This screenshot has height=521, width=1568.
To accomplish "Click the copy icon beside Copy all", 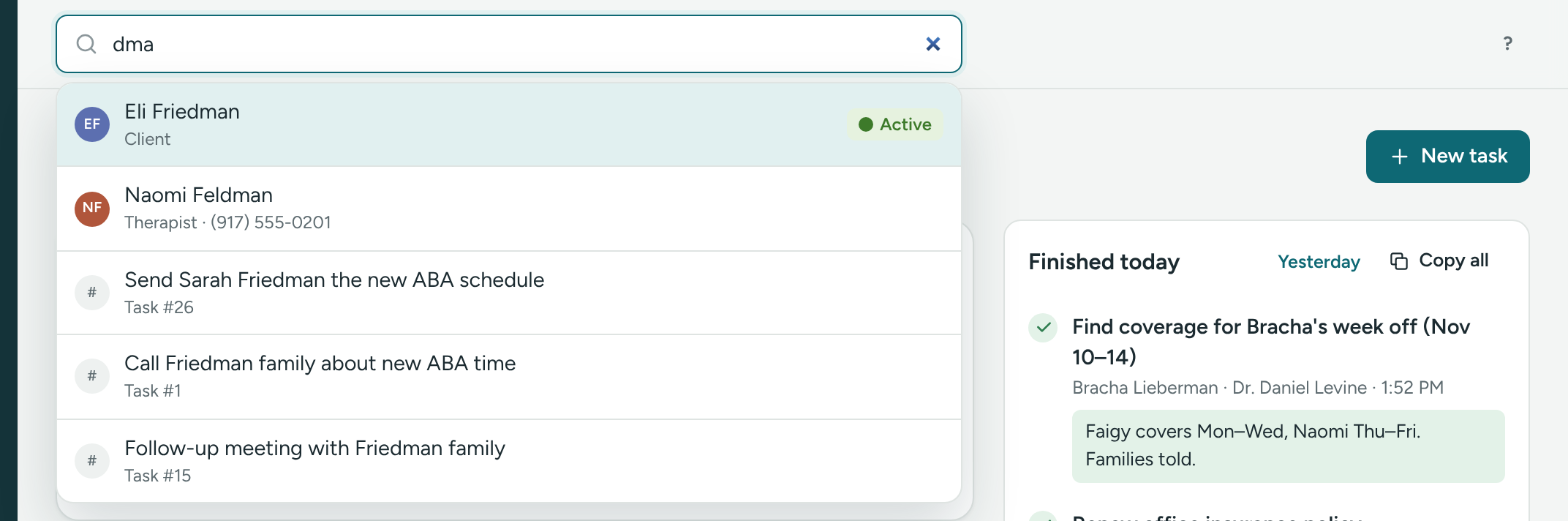I will [x=1398, y=261].
